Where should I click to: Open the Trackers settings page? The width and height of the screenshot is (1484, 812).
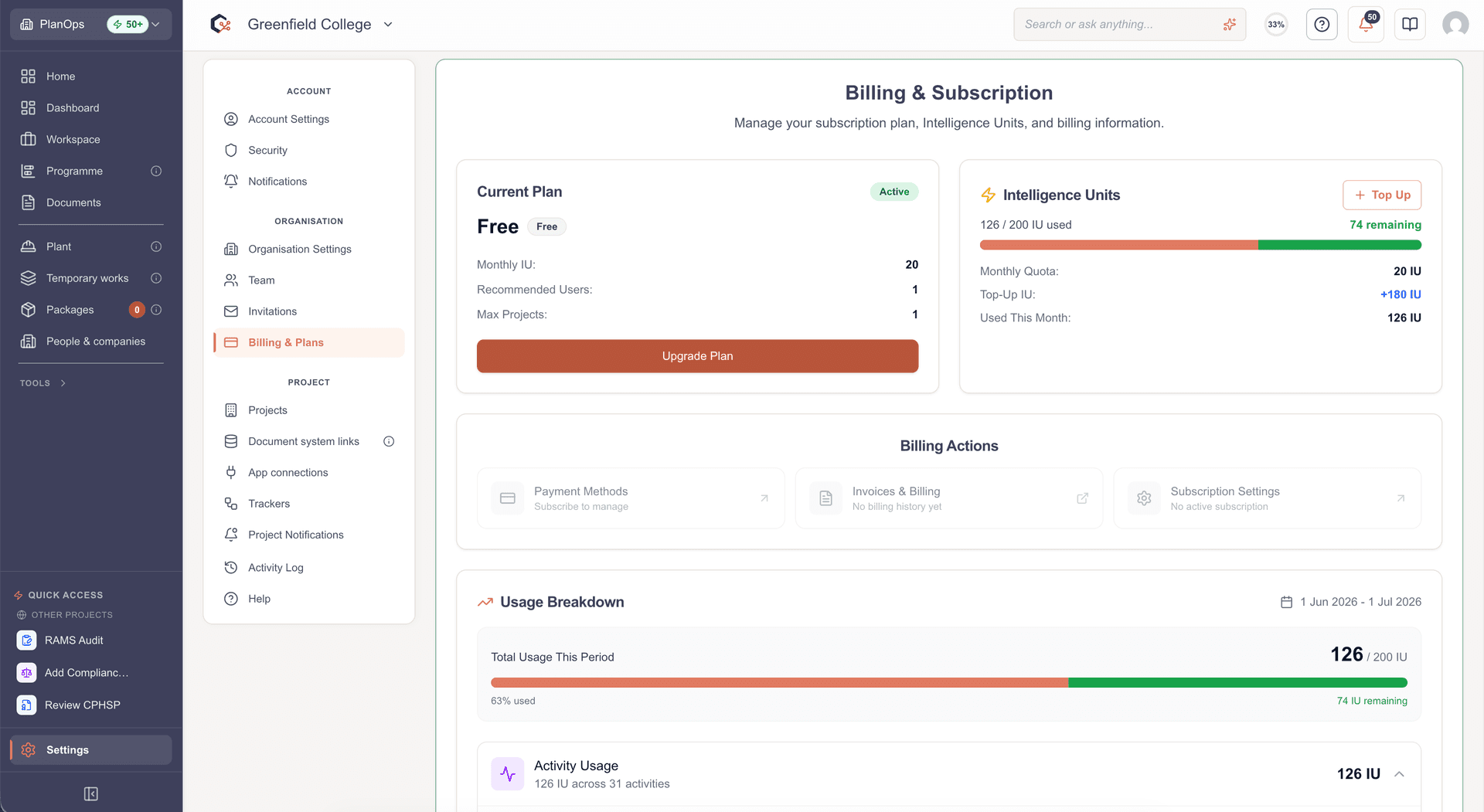click(309, 503)
